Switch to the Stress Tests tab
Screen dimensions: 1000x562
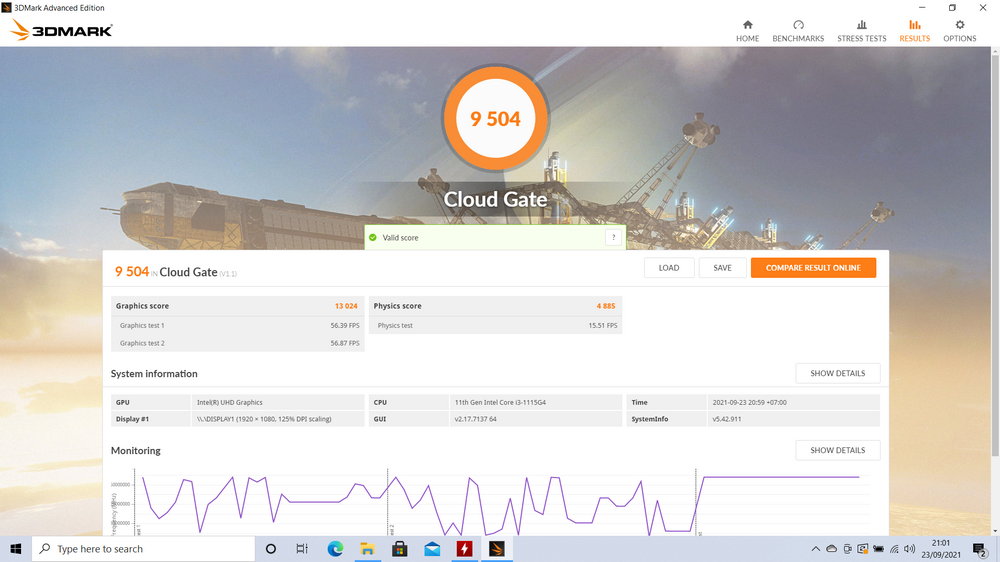tap(862, 31)
